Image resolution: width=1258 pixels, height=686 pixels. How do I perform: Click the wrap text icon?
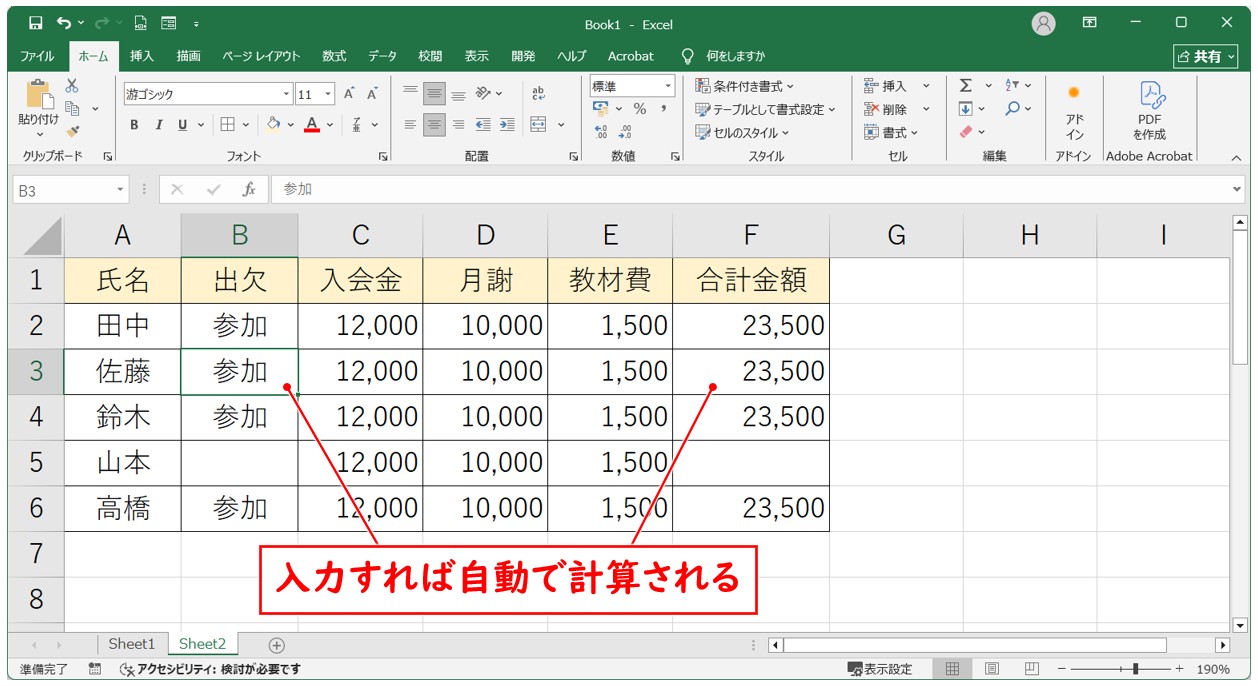pos(539,93)
